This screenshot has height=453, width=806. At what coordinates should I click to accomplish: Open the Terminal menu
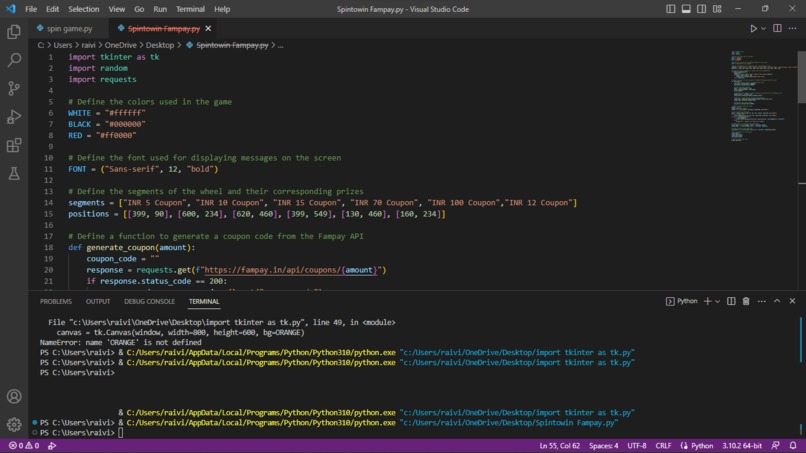pyautogui.click(x=190, y=9)
